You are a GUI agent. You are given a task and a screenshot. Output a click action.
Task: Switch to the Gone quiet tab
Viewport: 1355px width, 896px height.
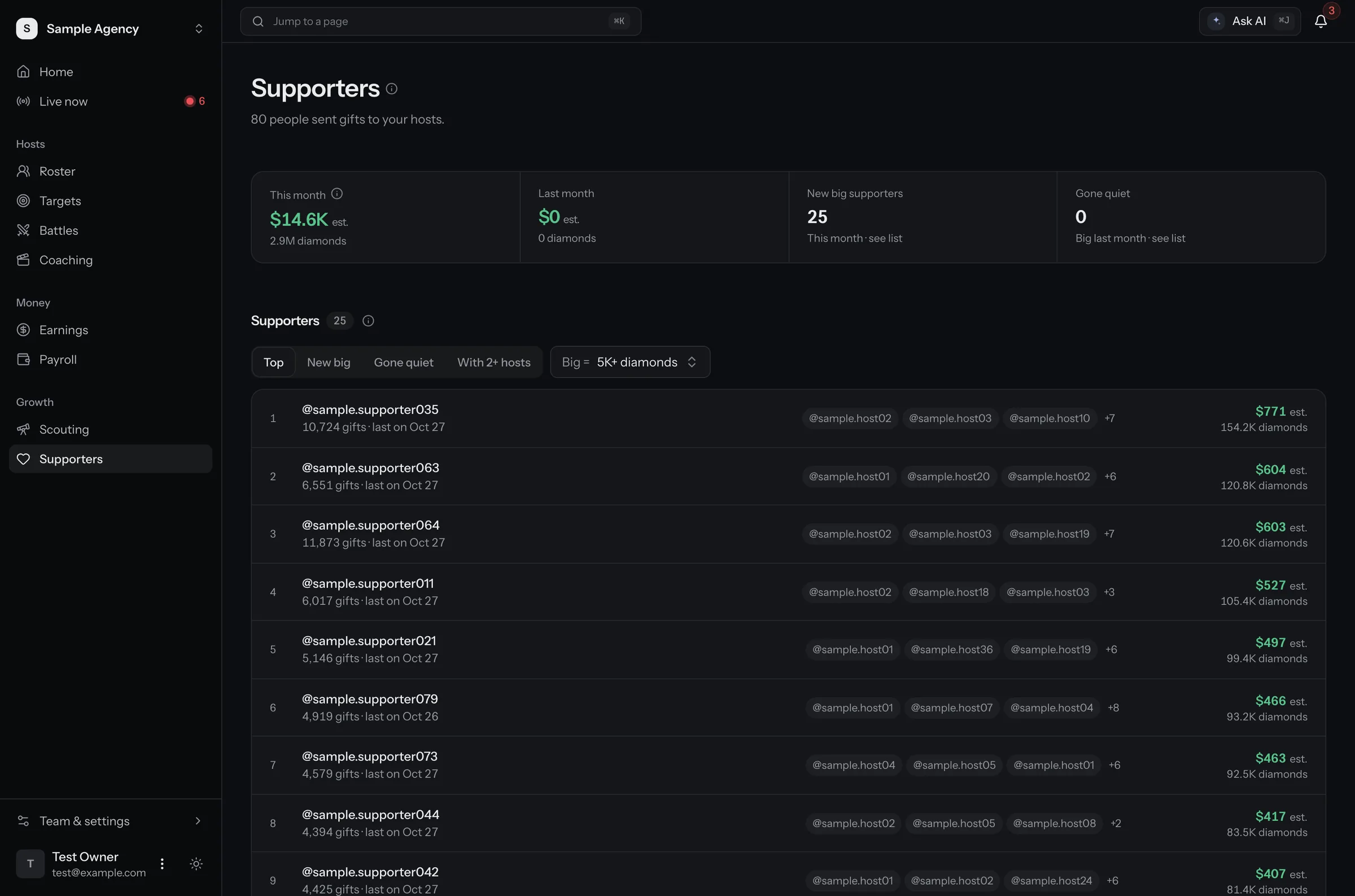[403, 362]
